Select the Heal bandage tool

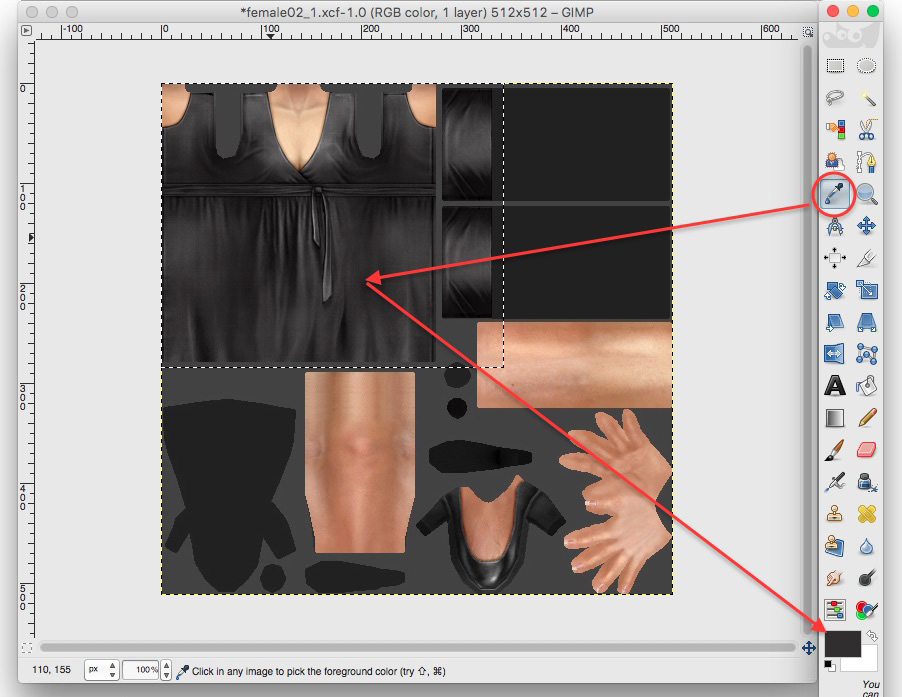click(x=866, y=514)
